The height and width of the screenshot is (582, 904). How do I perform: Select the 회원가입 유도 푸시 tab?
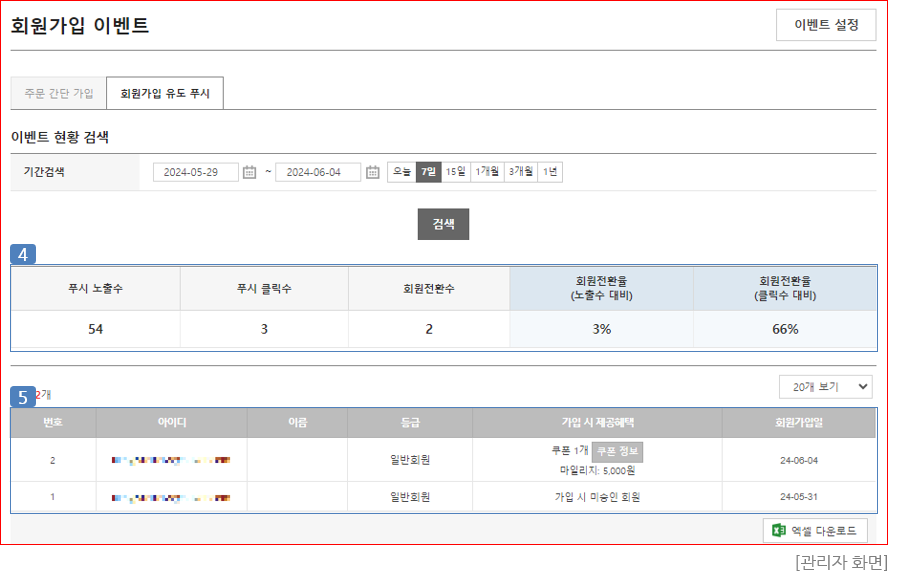pyautogui.click(x=165, y=93)
